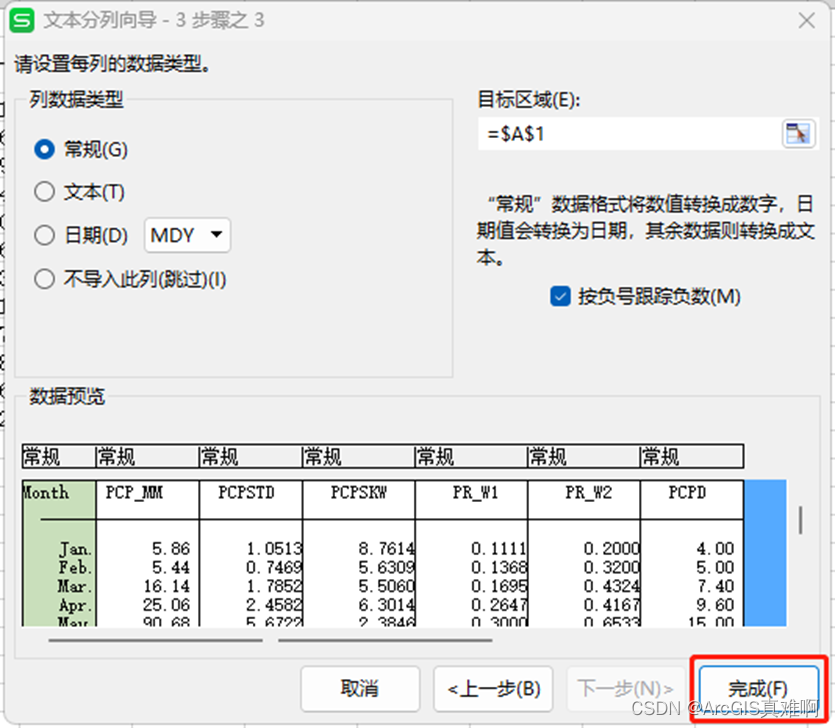Click the WPS spreadsheet logo icon

22,21
